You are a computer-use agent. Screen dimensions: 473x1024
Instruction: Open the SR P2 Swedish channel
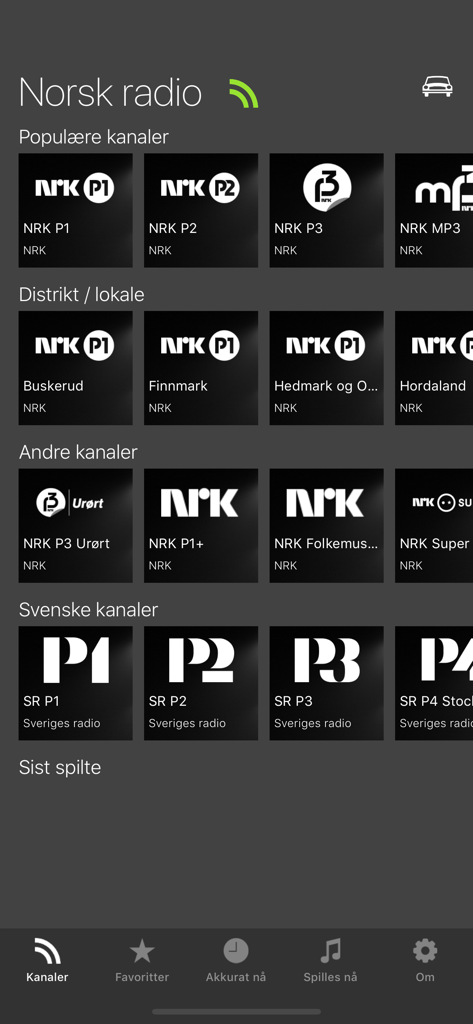[201, 683]
